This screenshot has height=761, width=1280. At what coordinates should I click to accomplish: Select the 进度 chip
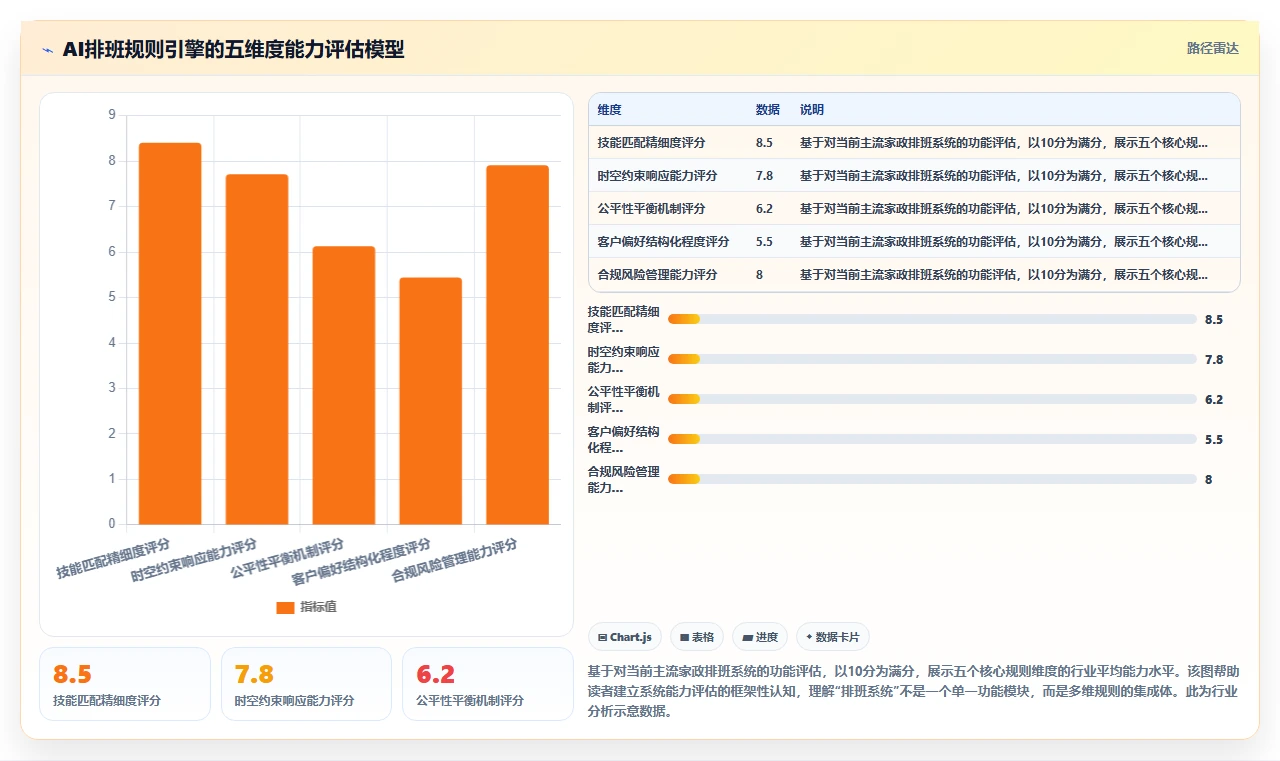click(x=760, y=637)
